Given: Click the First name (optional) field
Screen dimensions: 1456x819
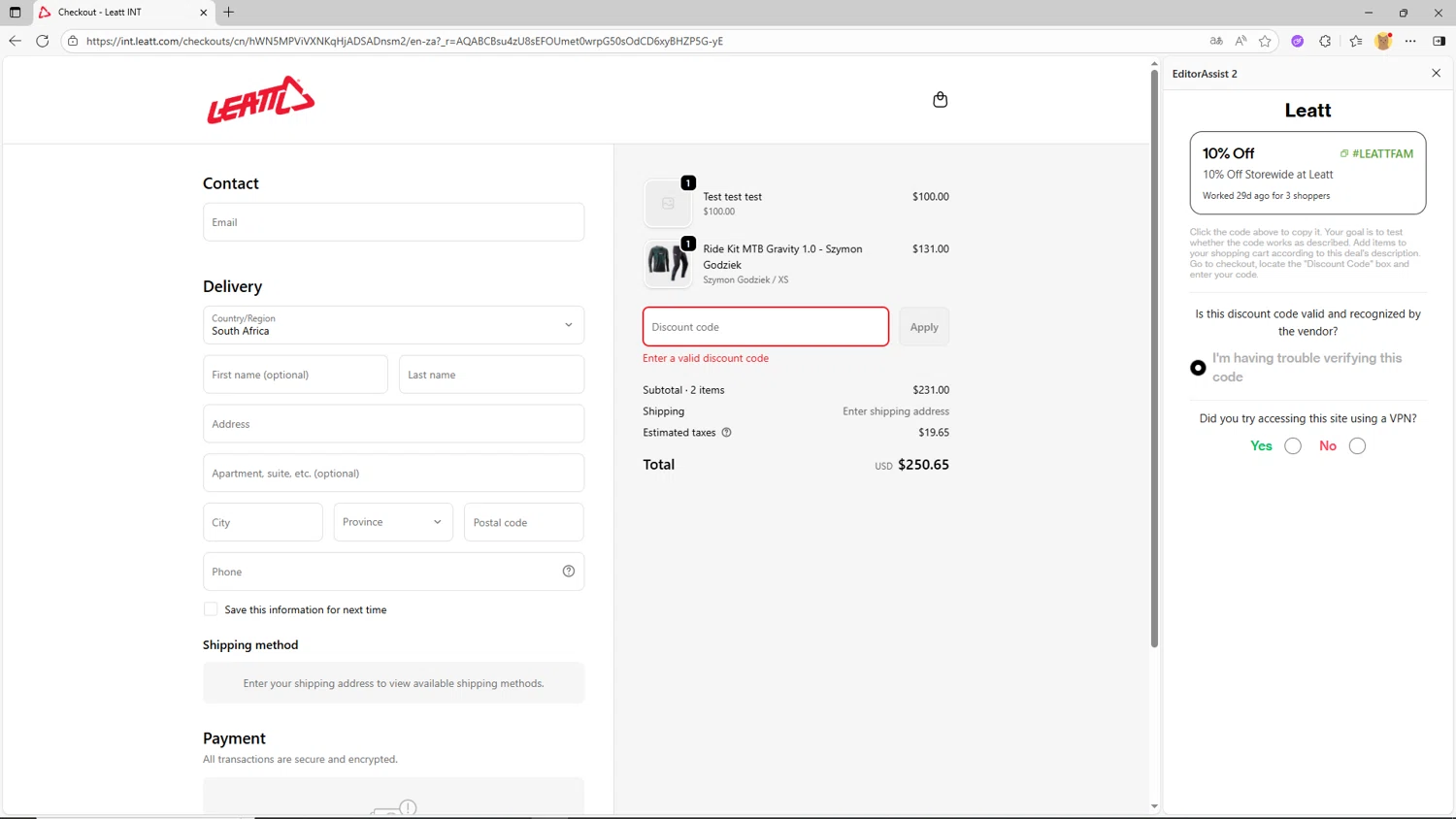Looking at the screenshot, I should click(x=295, y=375).
